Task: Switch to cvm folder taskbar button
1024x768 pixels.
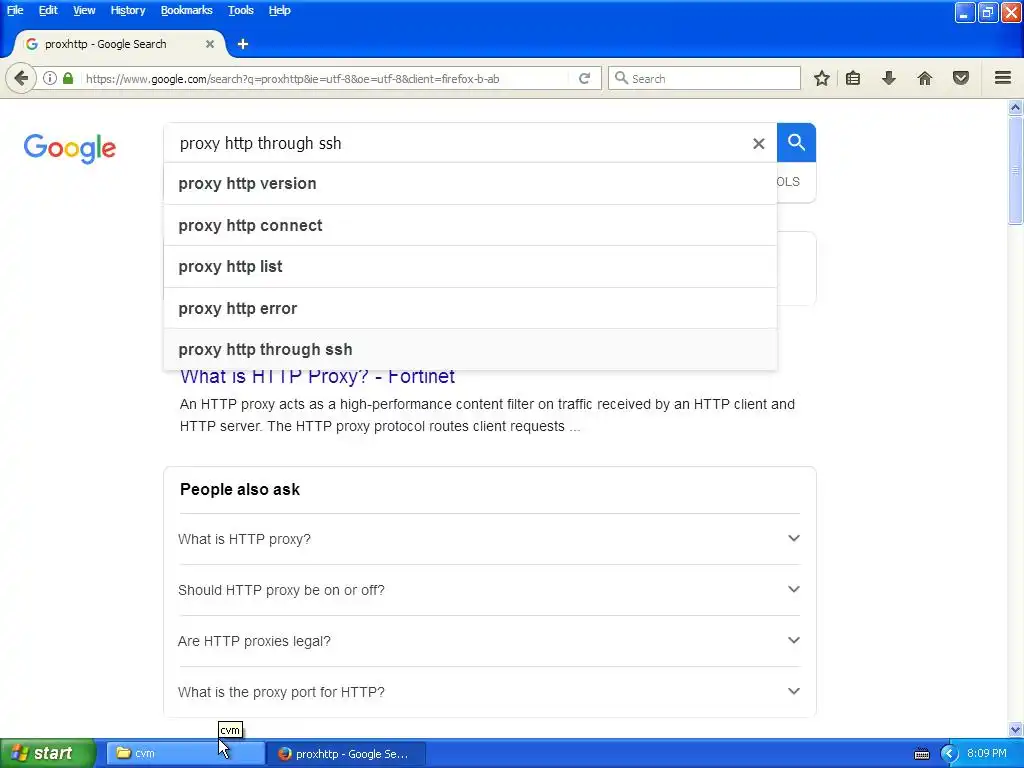Action: (x=185, y=754)
